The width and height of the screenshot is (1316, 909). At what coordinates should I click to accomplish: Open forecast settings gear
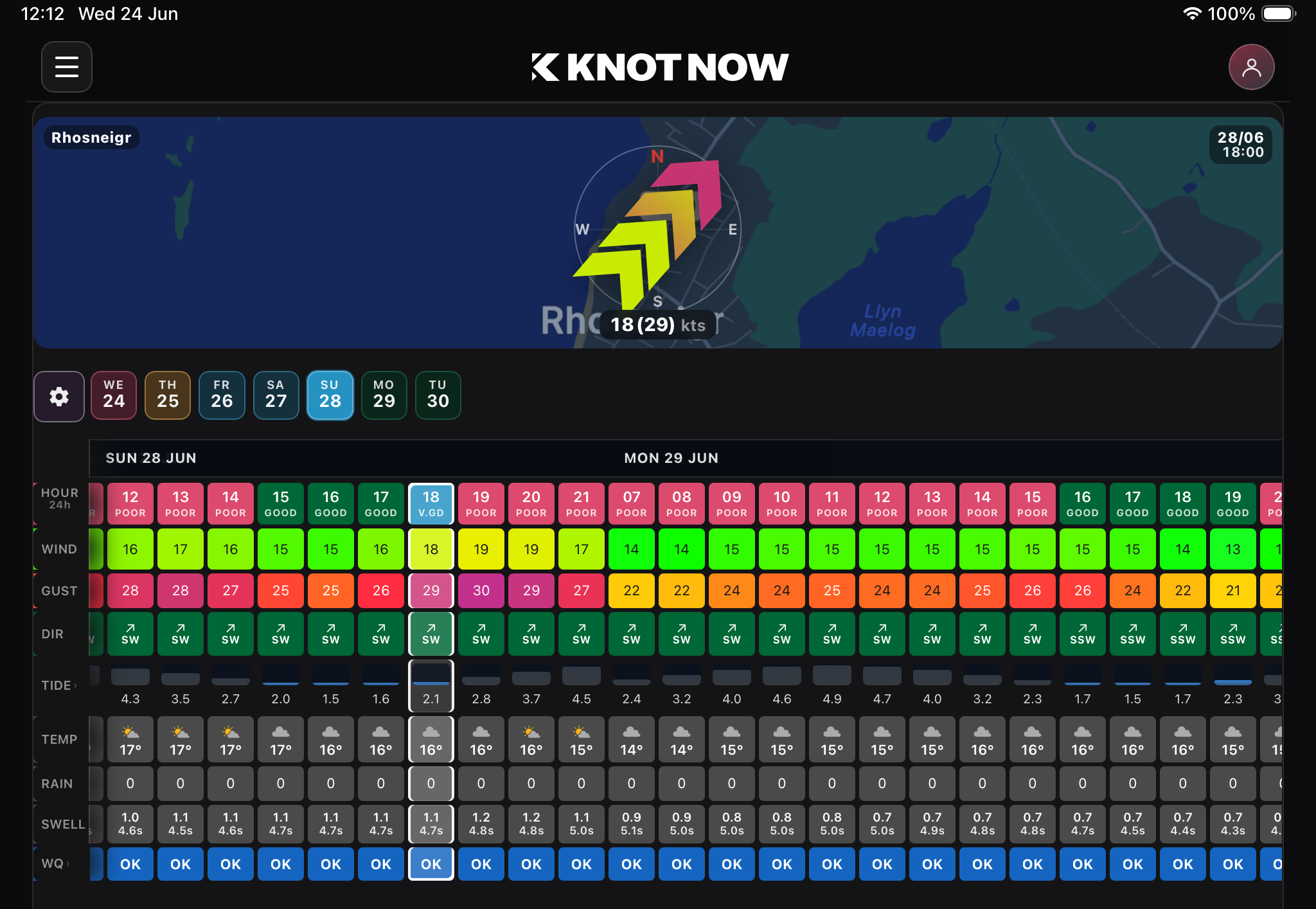pos(59,396)
